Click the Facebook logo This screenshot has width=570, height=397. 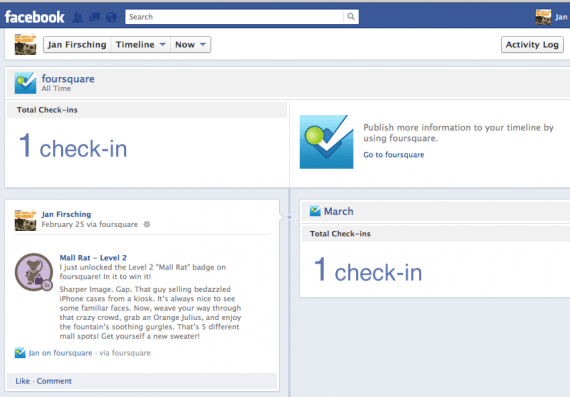coord(35,17)
